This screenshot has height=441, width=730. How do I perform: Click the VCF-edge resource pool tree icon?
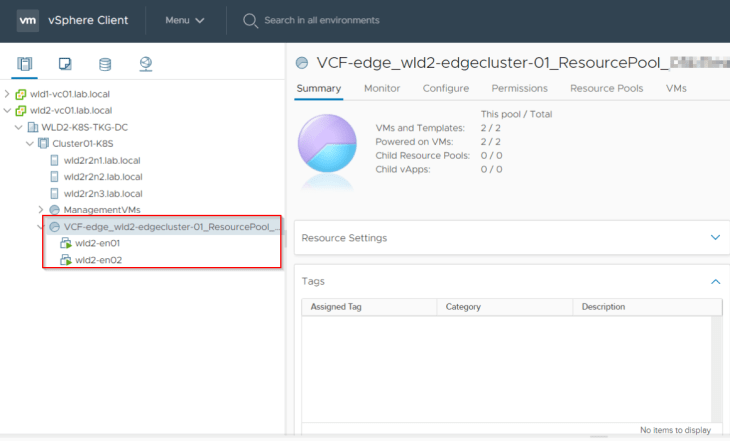coord(54,227)
